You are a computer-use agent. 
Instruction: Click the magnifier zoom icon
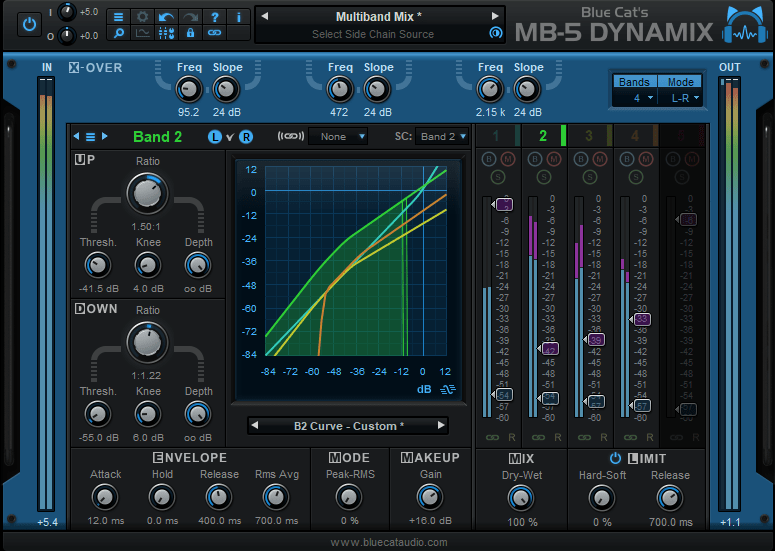[x=118, y=33]
